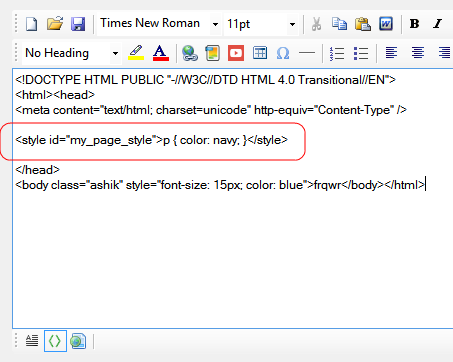Open the font name dropdown arrow
453x362 pixels.
coord(215,24)
